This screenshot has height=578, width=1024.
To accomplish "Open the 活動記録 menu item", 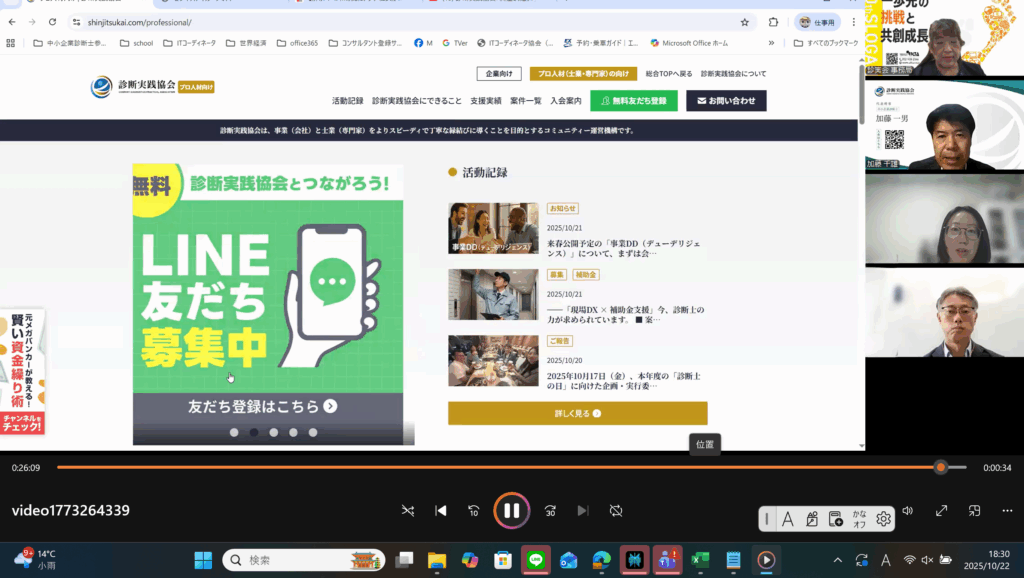I will coord(347,101).
